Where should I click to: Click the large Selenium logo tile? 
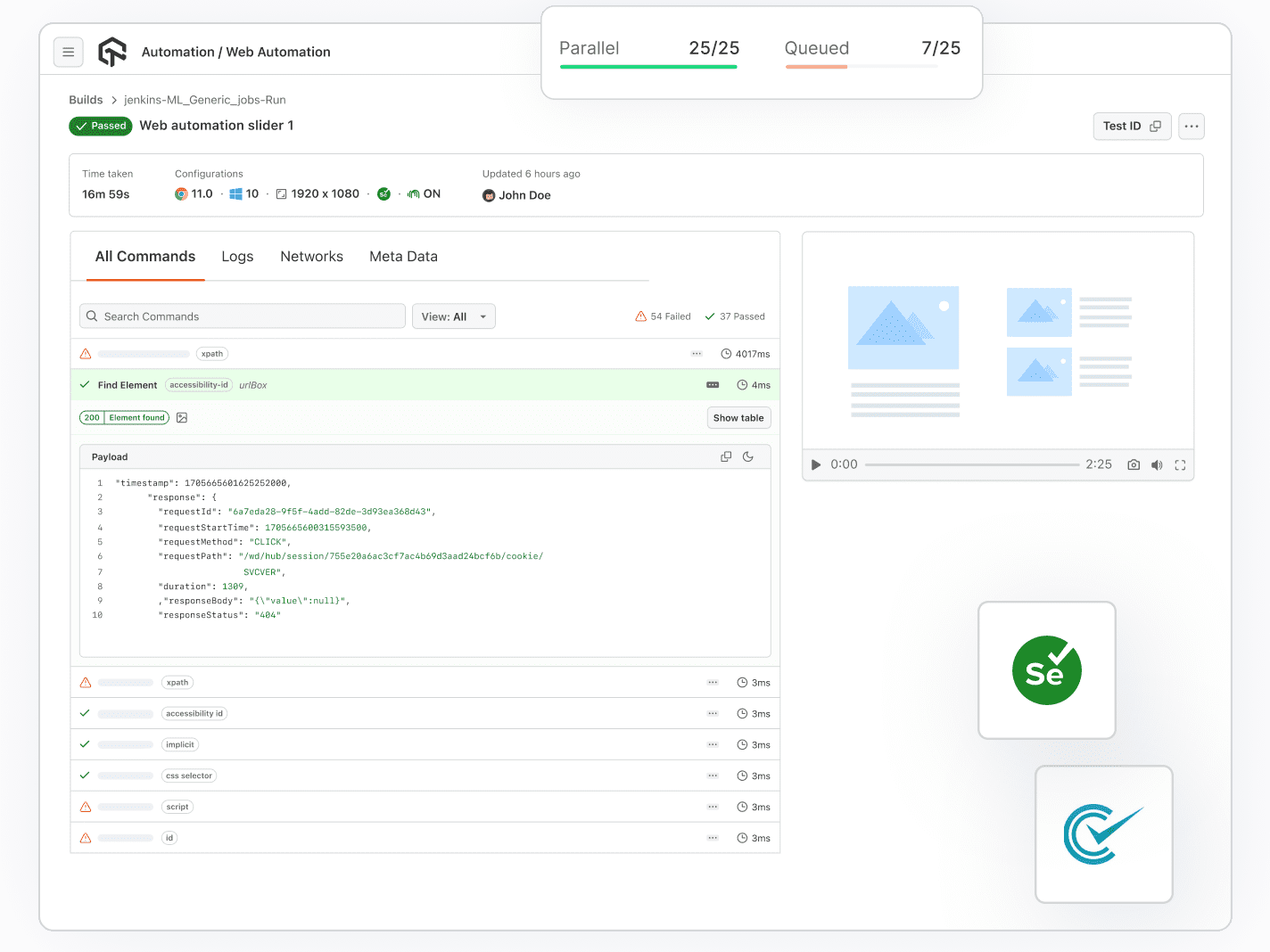click(1046, 670)
